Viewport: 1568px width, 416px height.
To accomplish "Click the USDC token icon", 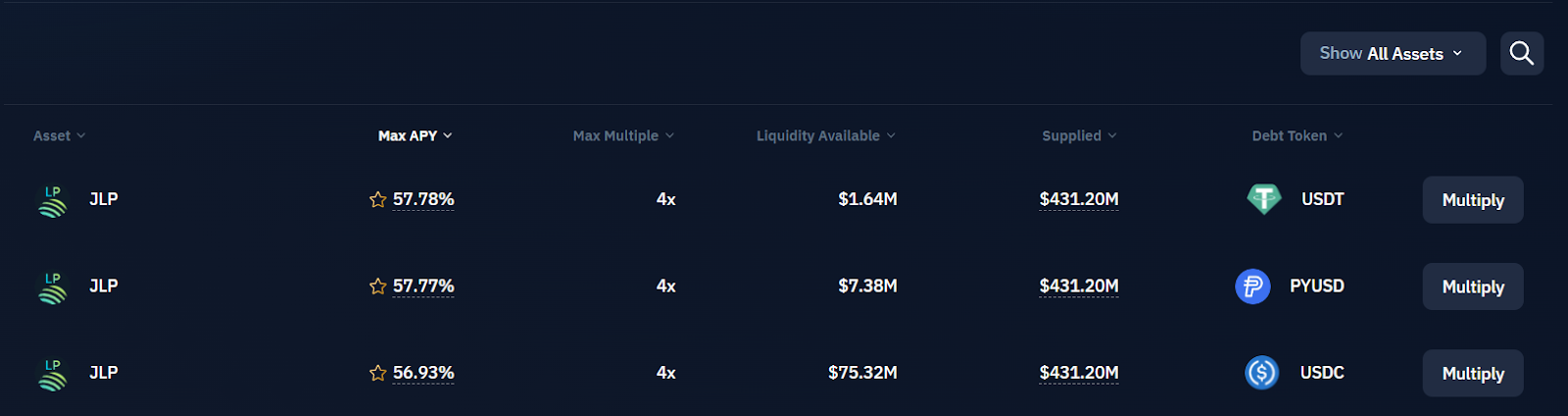I will tap(1261, 373).
